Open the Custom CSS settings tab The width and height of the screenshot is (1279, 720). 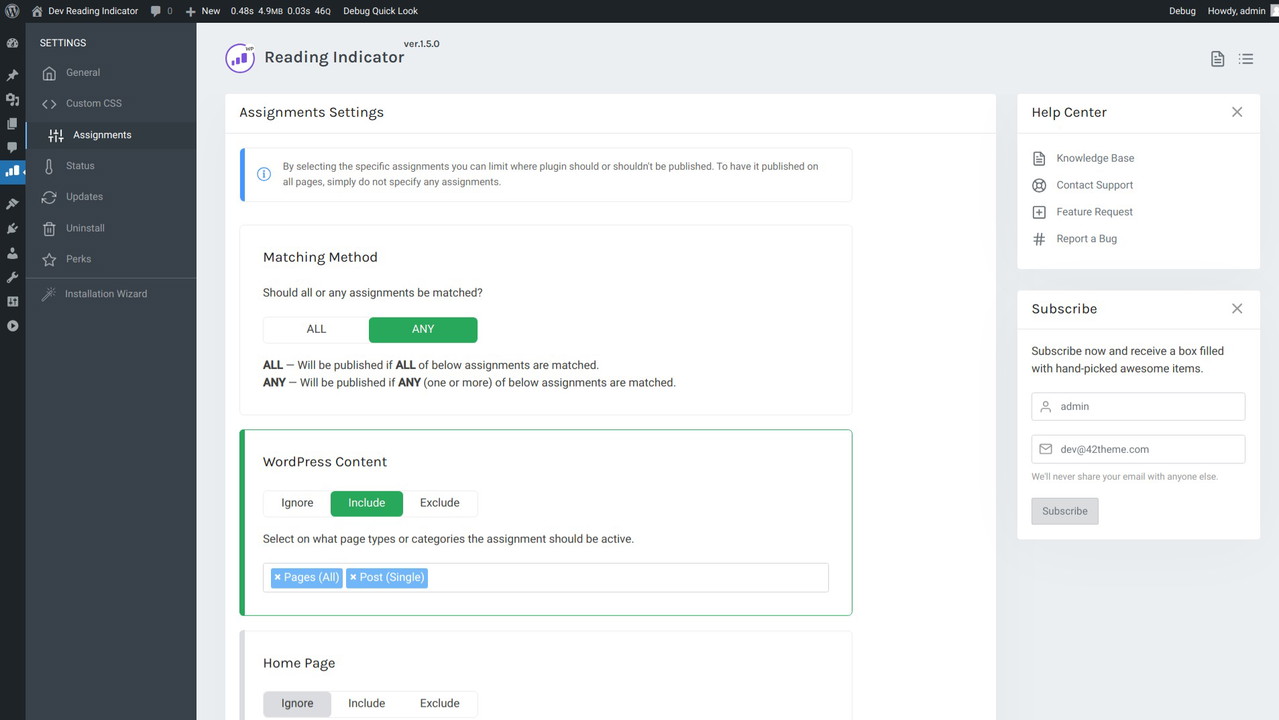(x=93, y=103)
